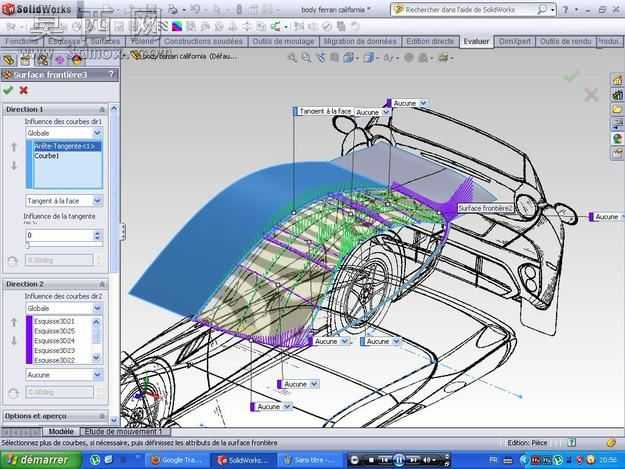Switch to Google Tra... taskbar button
Viewport: 625px width, 469px height.
coord(177,460)
